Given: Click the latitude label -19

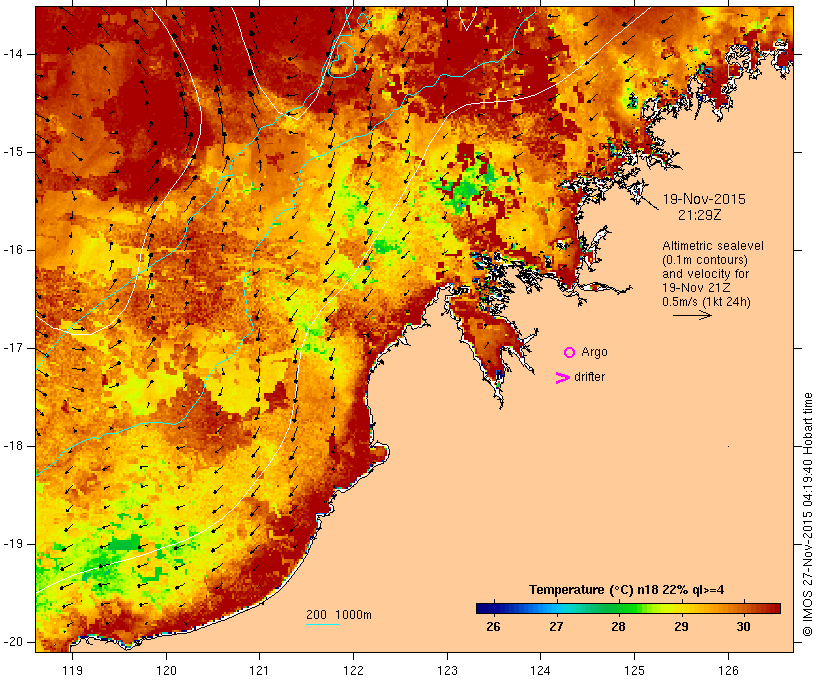Looking at the screenshot, I should 13,544.
